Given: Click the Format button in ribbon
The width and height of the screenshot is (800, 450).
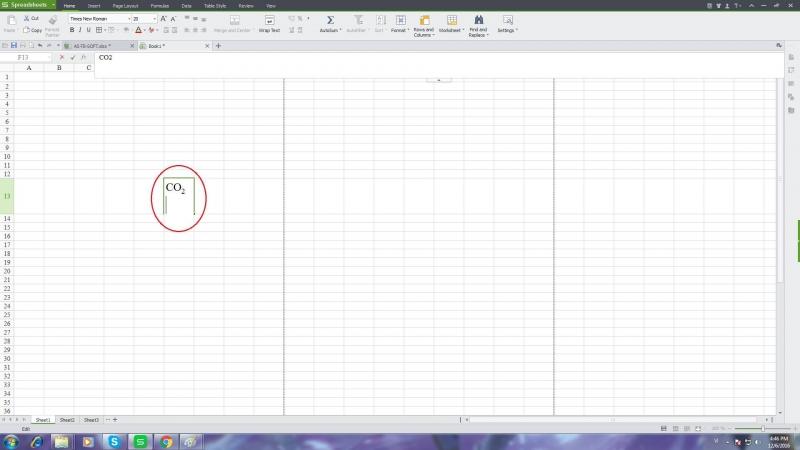Looking at the screenshot, I should [399, 22].
